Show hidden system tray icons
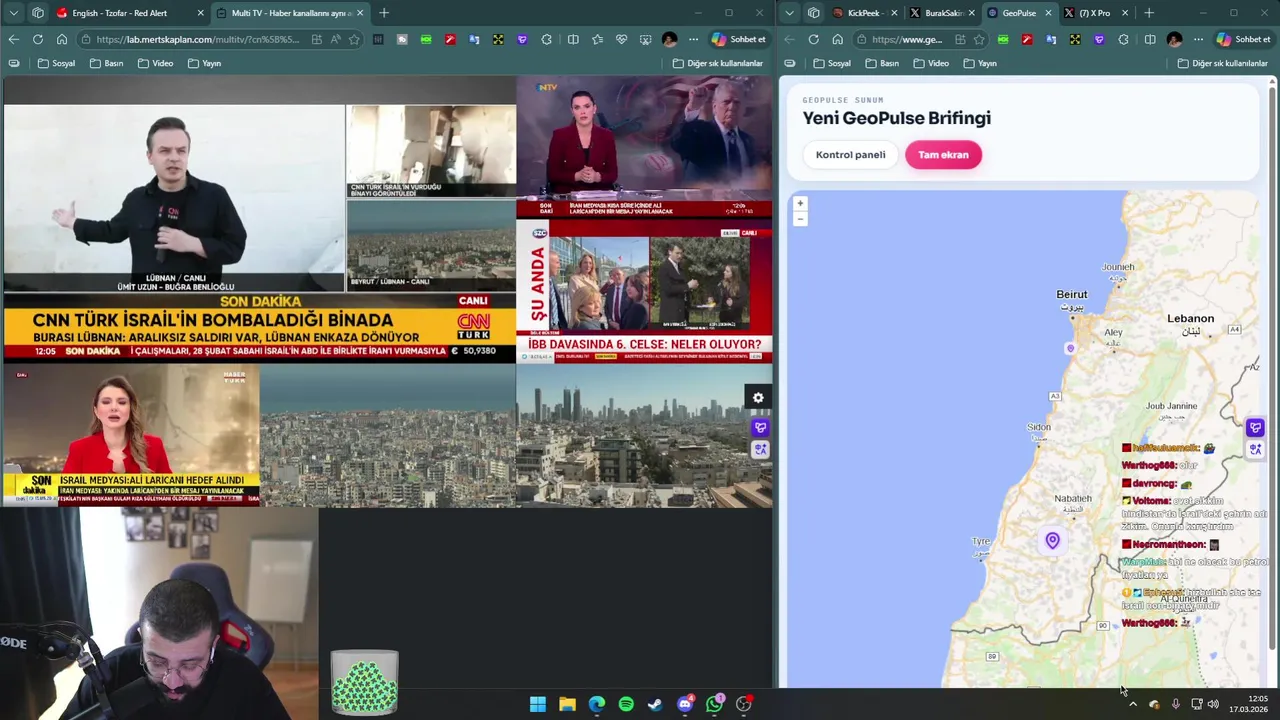 coord(1132,704)
